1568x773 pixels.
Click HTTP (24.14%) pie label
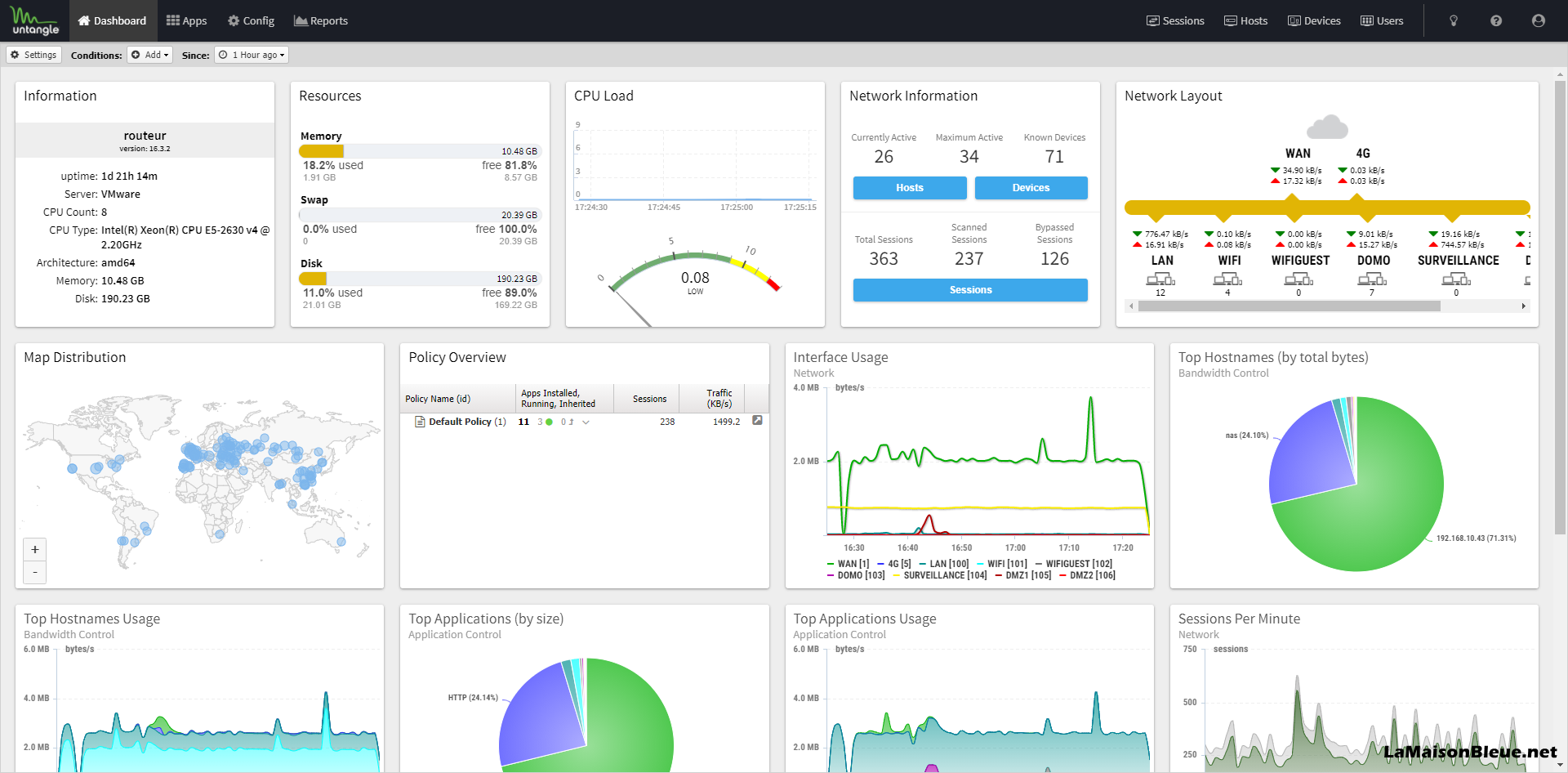pos(473,698)
